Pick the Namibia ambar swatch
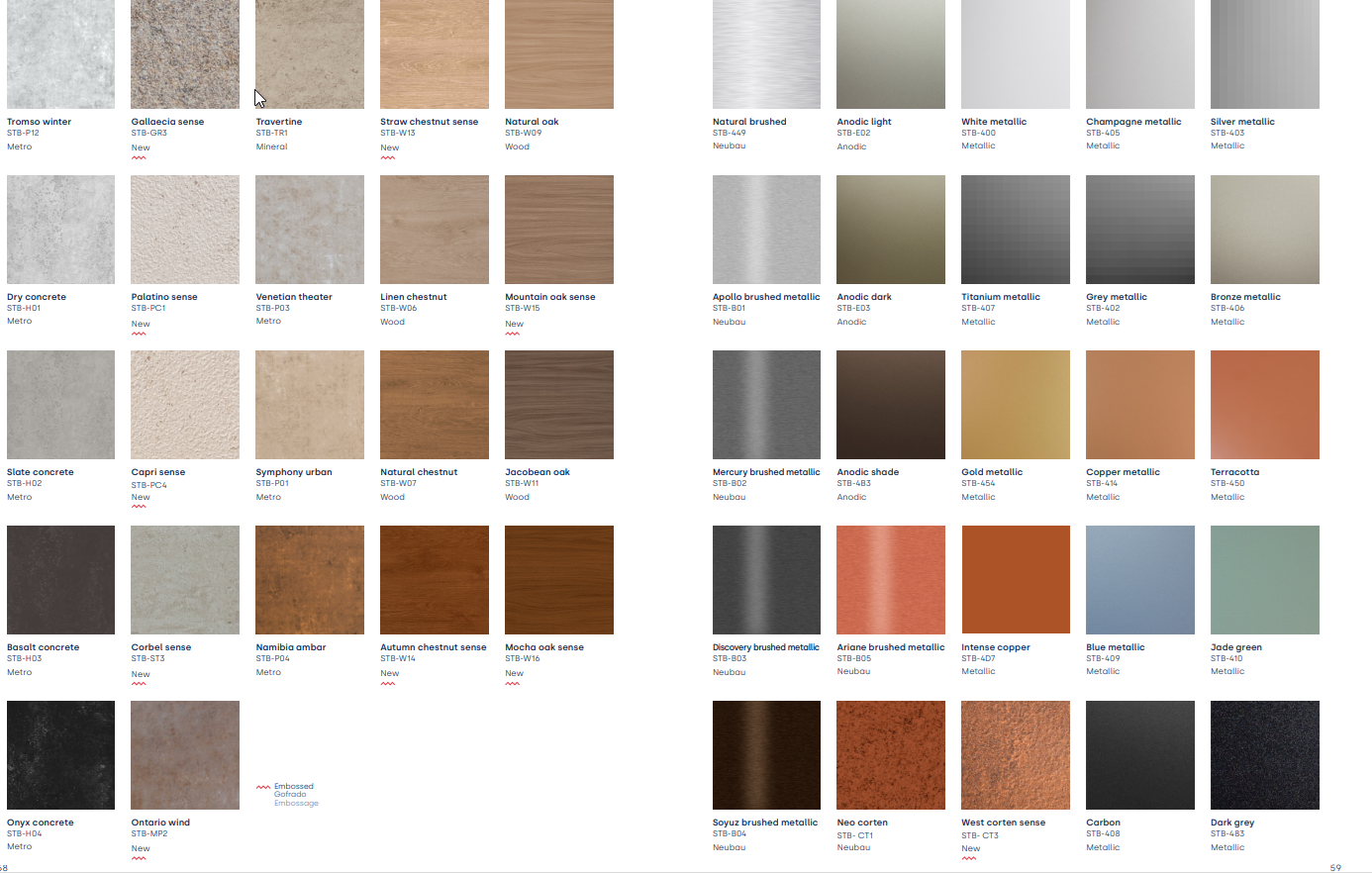The image size is (1372, 873). click(x=310, y=580)
